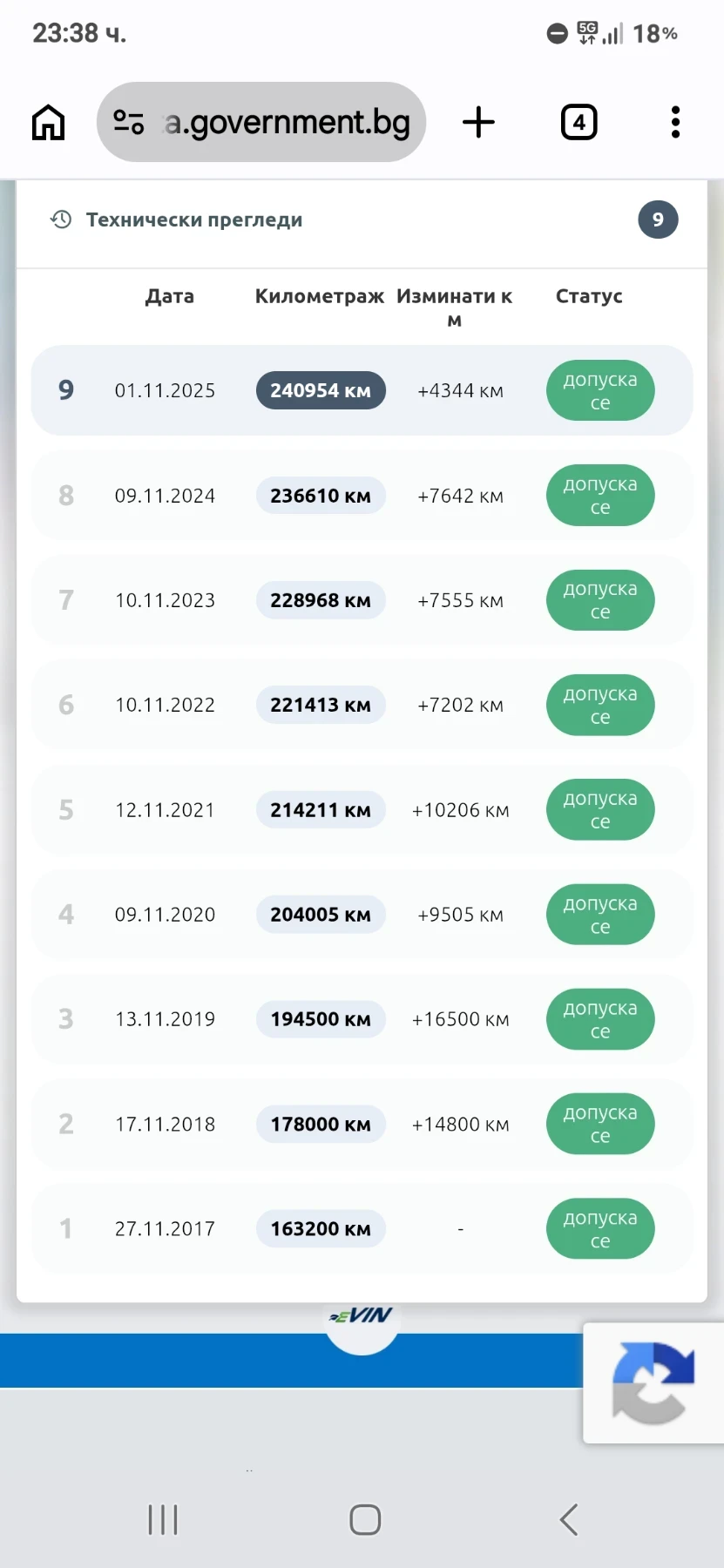Screen dimensions: 724x1568
Task: Click допуска се status for 09.11.2024
Action: 600,496
